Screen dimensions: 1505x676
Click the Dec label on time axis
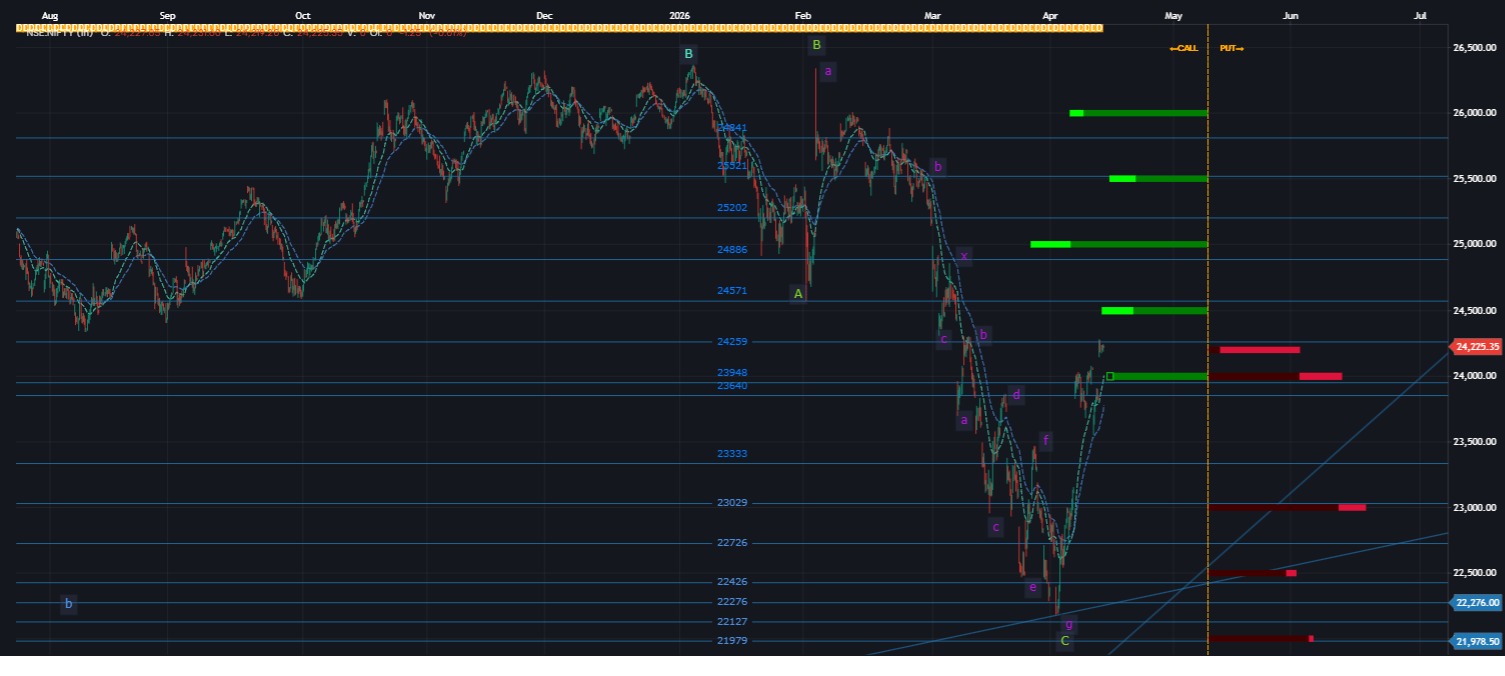(x=544, y=15)
